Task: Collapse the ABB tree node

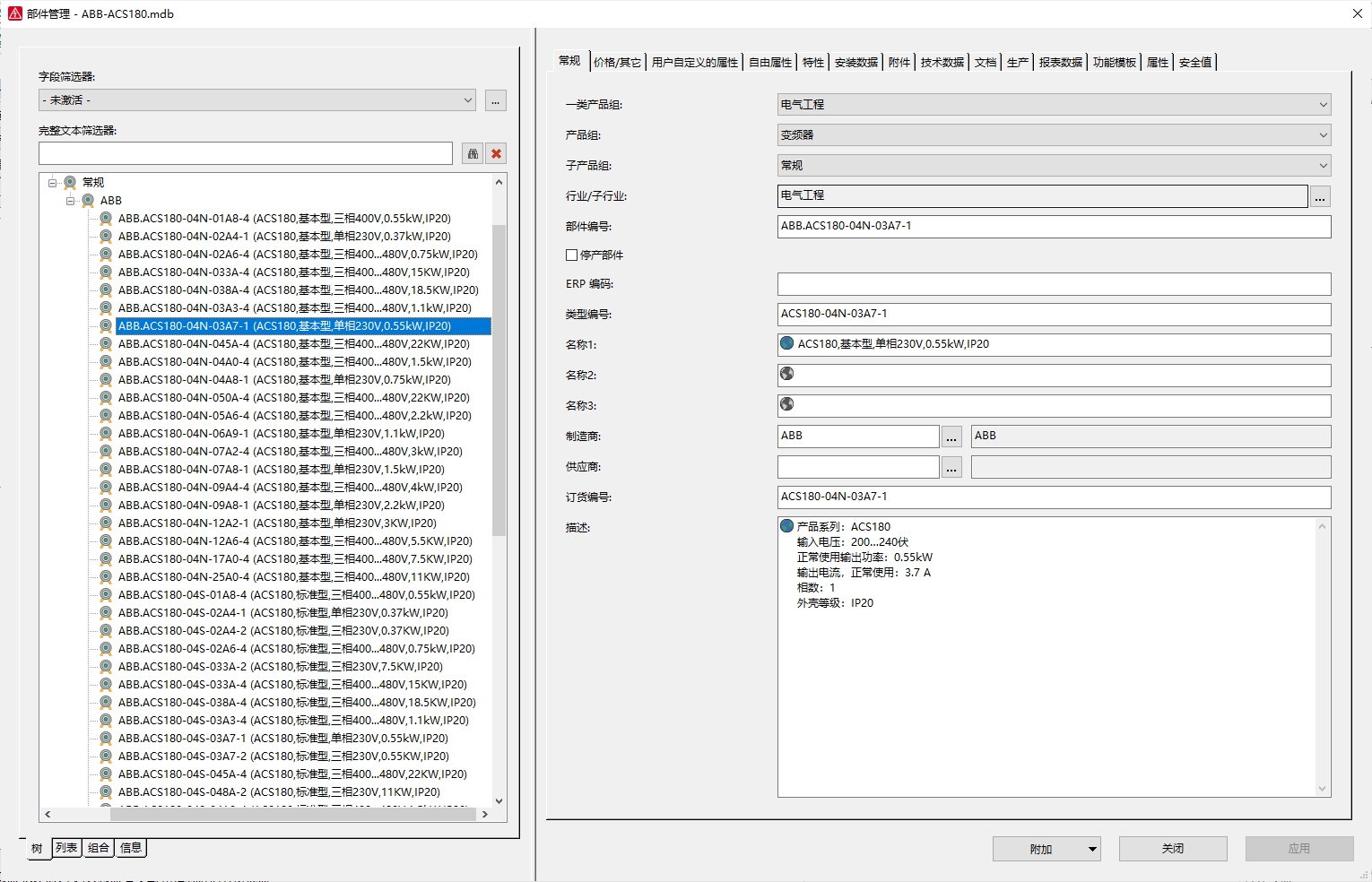Action: click(x=70, y=200)
